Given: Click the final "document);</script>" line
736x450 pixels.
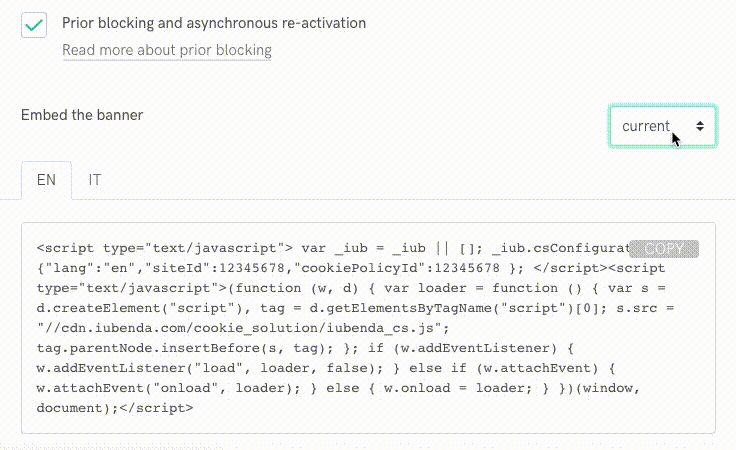Looking at the screenshot, I should 115,408.
